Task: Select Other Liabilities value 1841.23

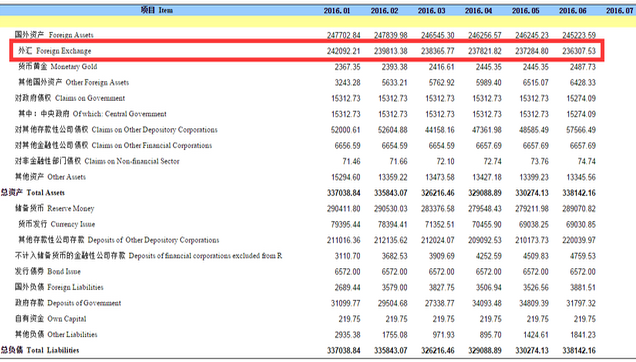Action: [x=582, y=335]
